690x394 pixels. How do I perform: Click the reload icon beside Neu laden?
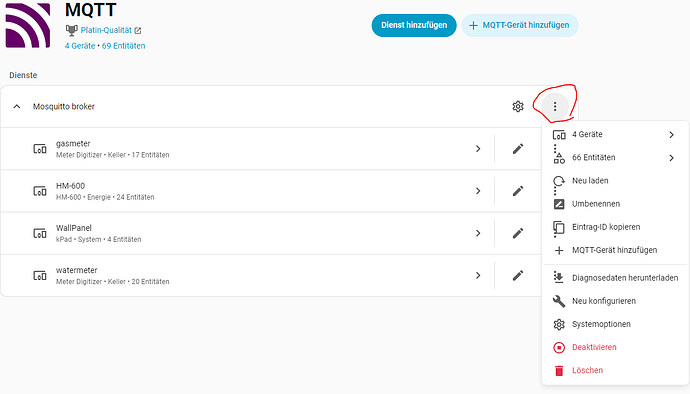[559, 181]
